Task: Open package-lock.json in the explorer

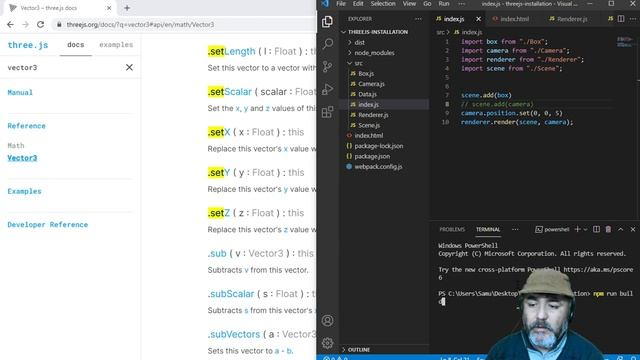Action: (x=378, y=146)
